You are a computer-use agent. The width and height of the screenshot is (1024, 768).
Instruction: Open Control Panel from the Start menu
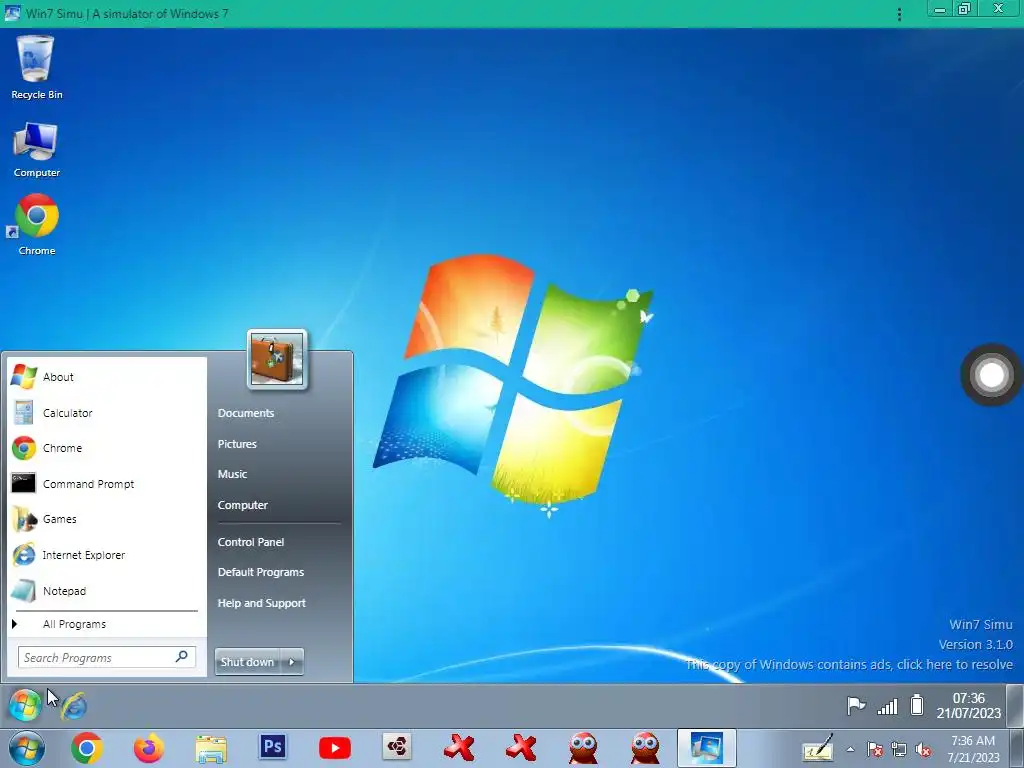(x=251, y=542)
